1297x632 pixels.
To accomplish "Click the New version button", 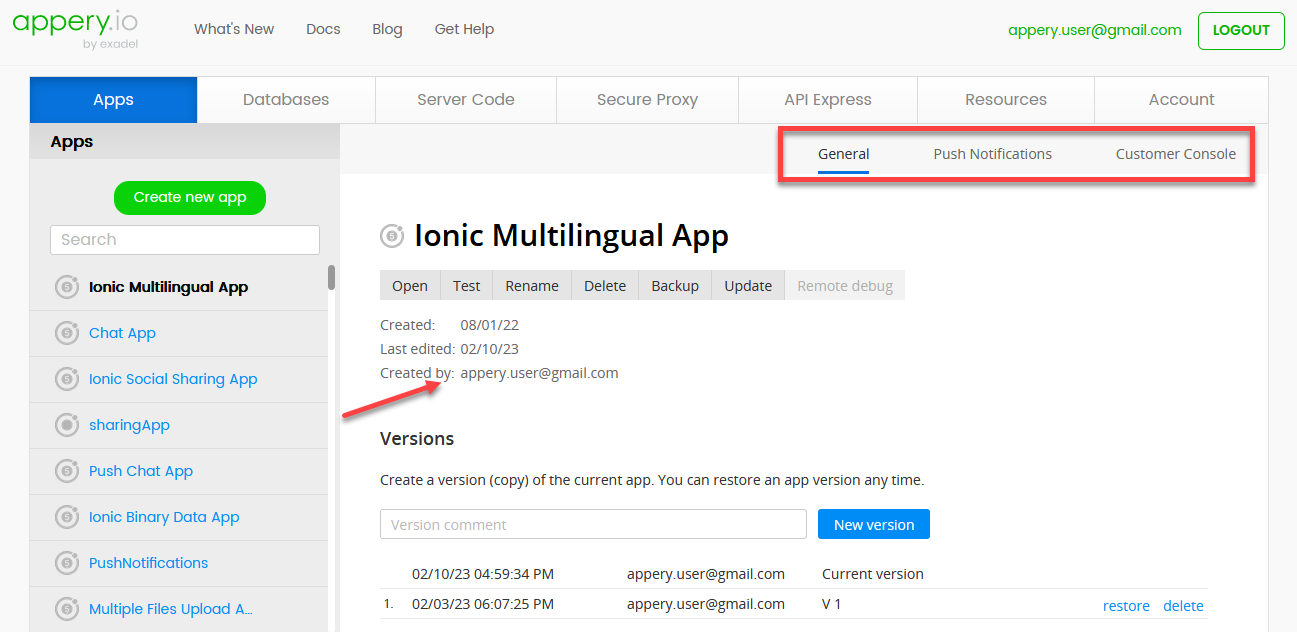I will click(x=874, y=524).
